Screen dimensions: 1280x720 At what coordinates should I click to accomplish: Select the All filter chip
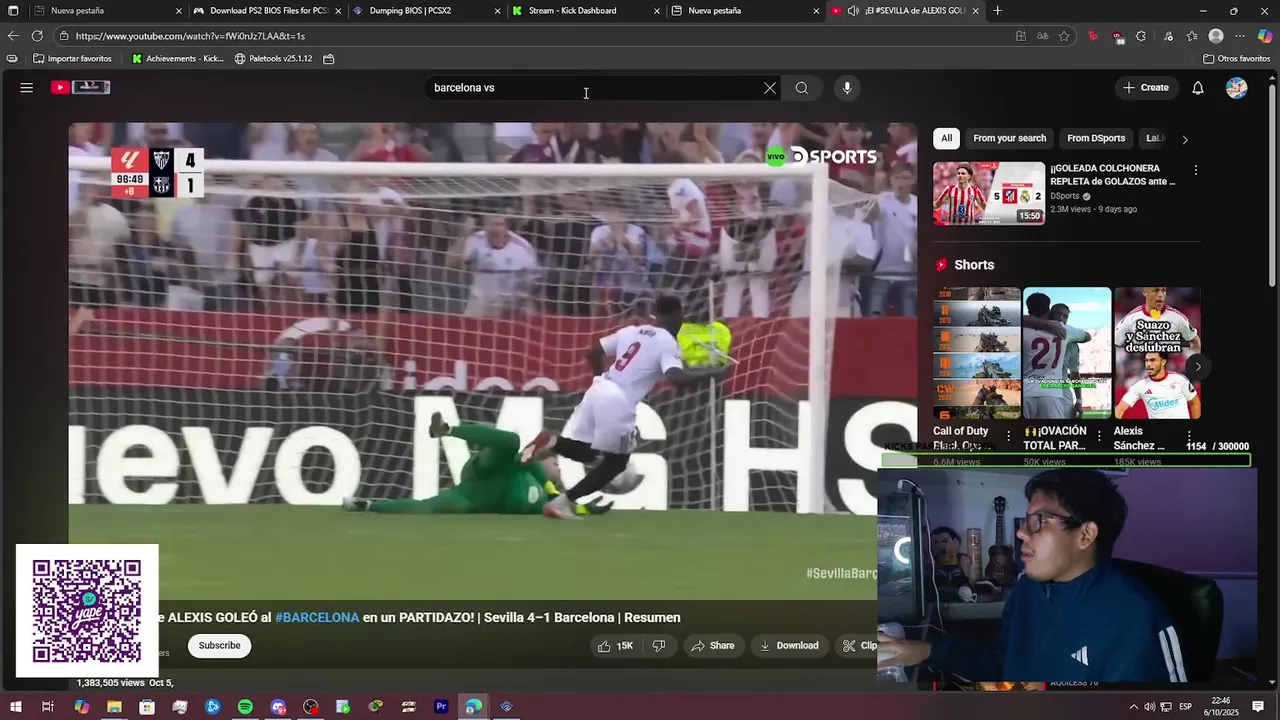[x=946, y=139]
